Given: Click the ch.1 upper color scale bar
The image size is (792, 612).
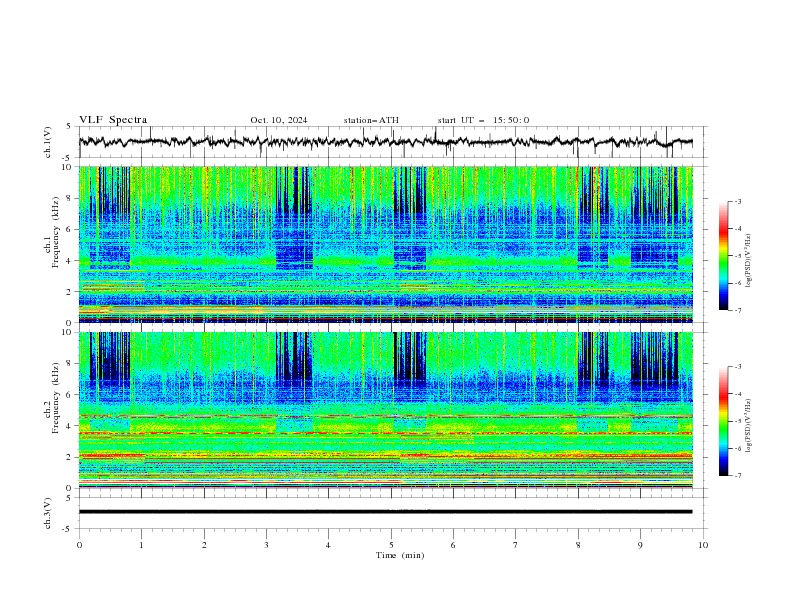Looking at the screenshot, I should [x=723, y=256].
